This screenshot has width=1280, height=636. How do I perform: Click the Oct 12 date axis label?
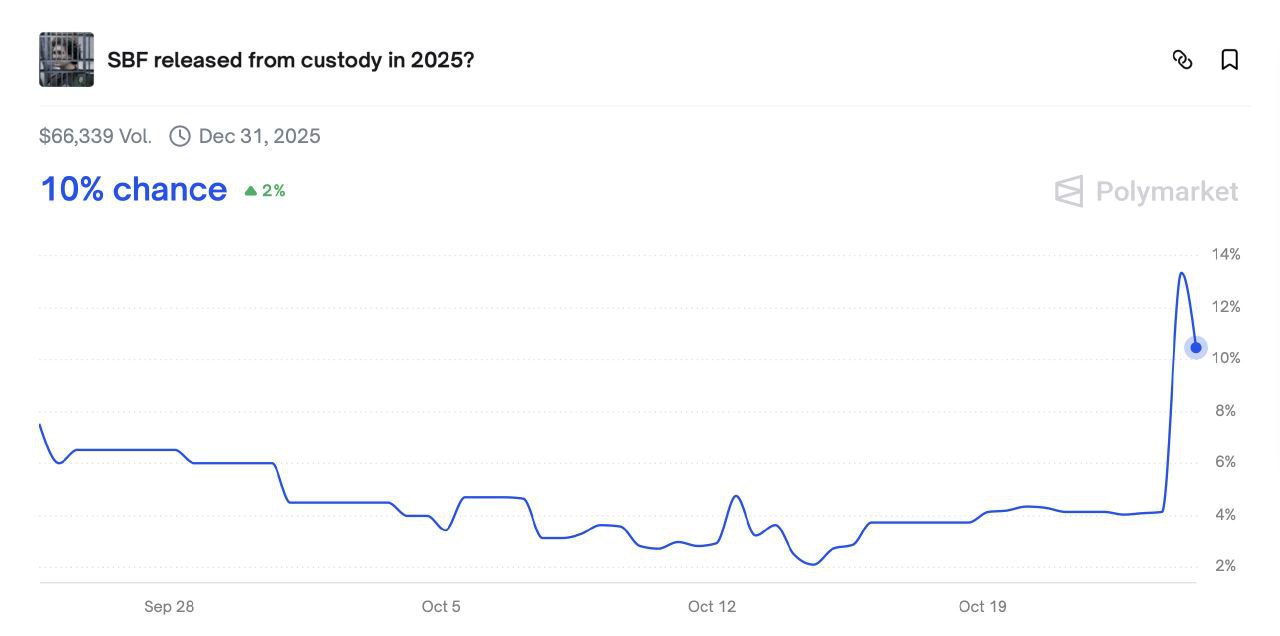coord(711,606)
